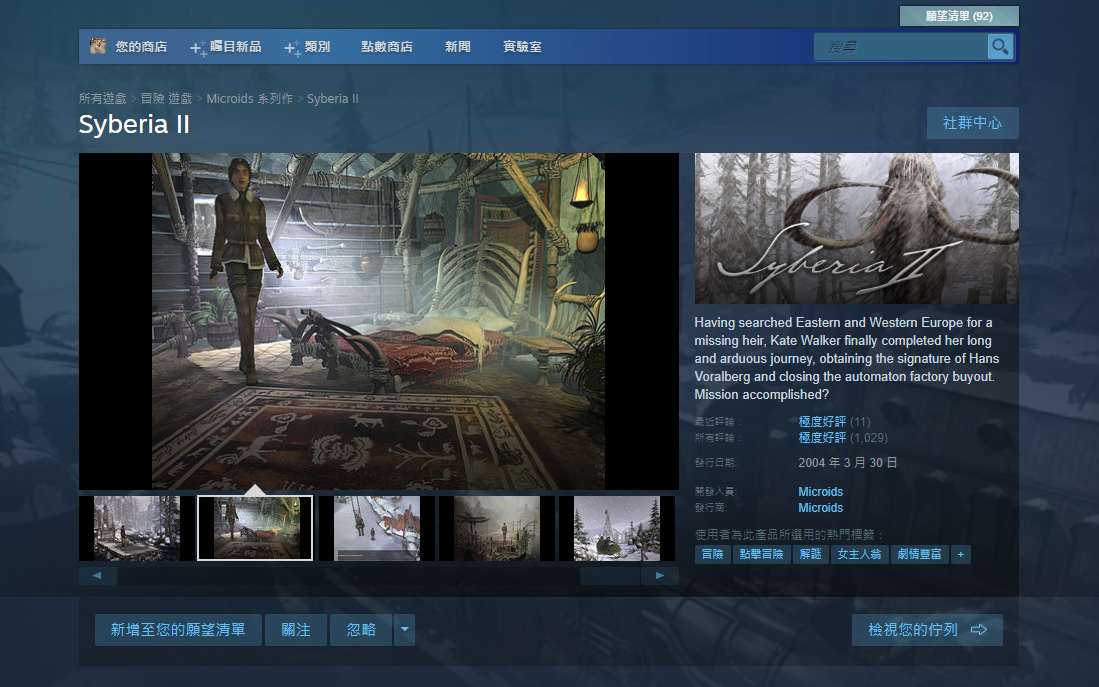1099x687 pixels.
Task: Select highlighted thumbnail of yurt interior
Action: 255,528
